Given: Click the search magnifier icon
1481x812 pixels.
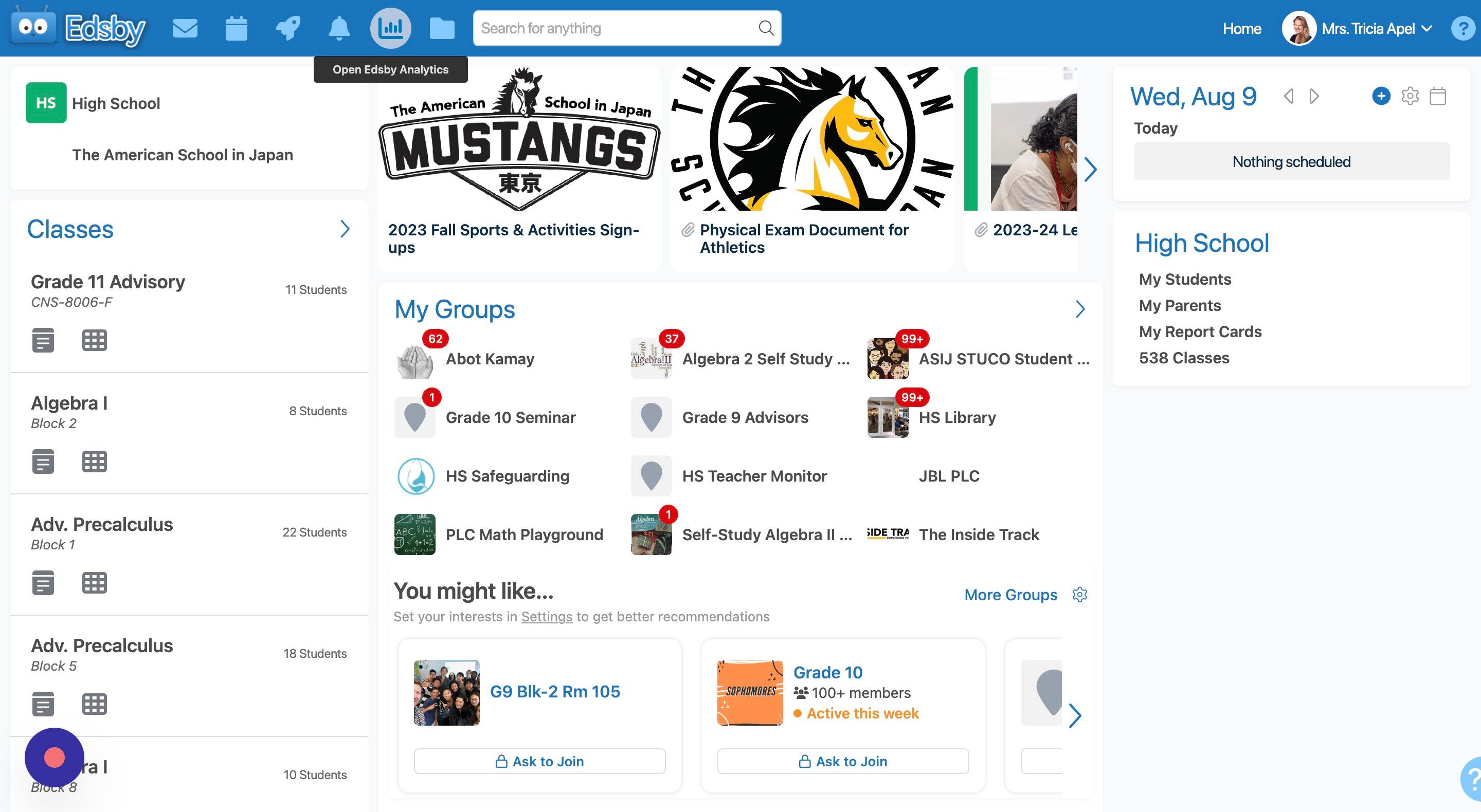Looking at the screenshot, I should pyautogui.click(x=766, y=28).
